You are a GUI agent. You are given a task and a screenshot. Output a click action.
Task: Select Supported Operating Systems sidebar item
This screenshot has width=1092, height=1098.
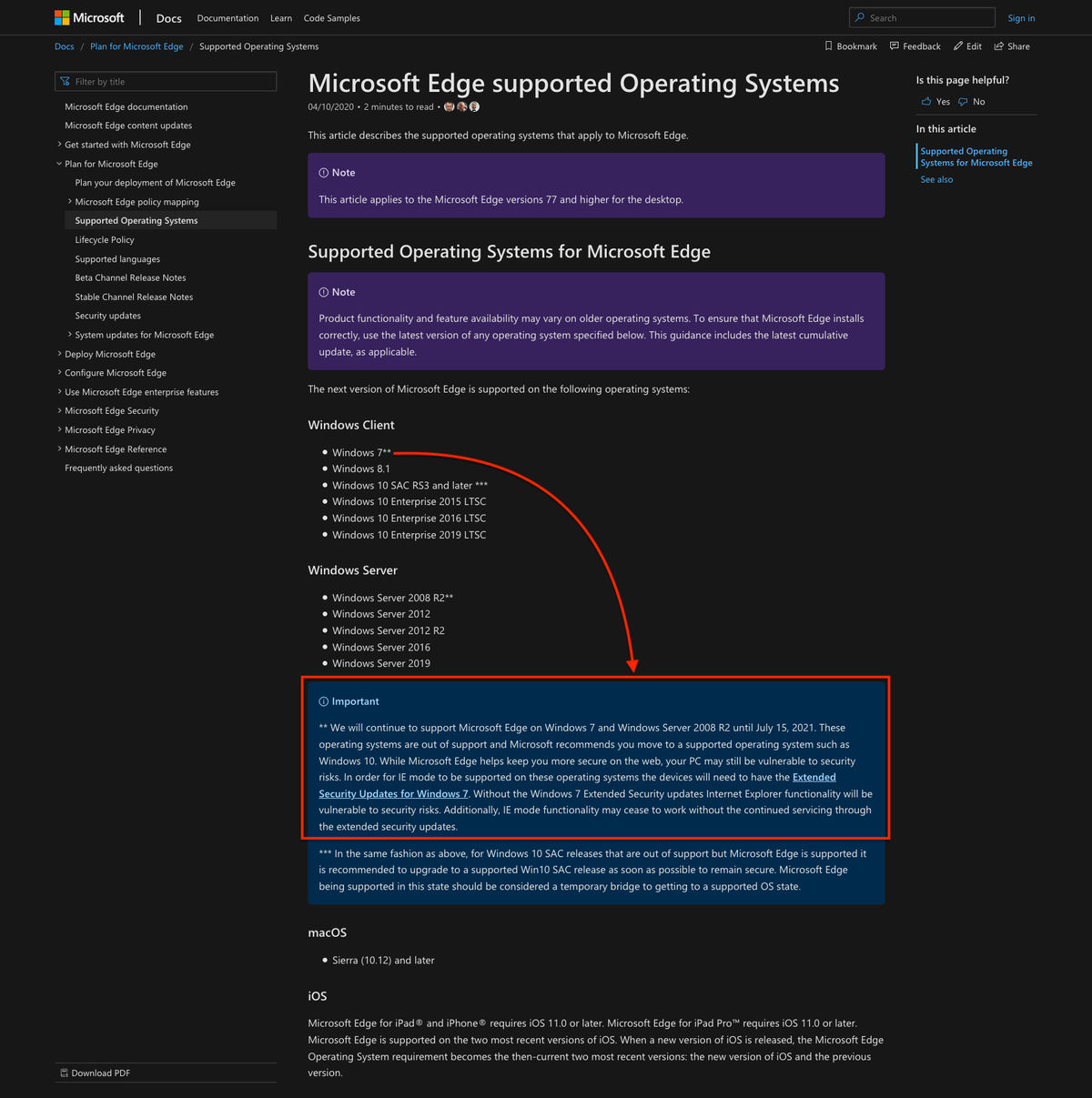click(170, 220)
